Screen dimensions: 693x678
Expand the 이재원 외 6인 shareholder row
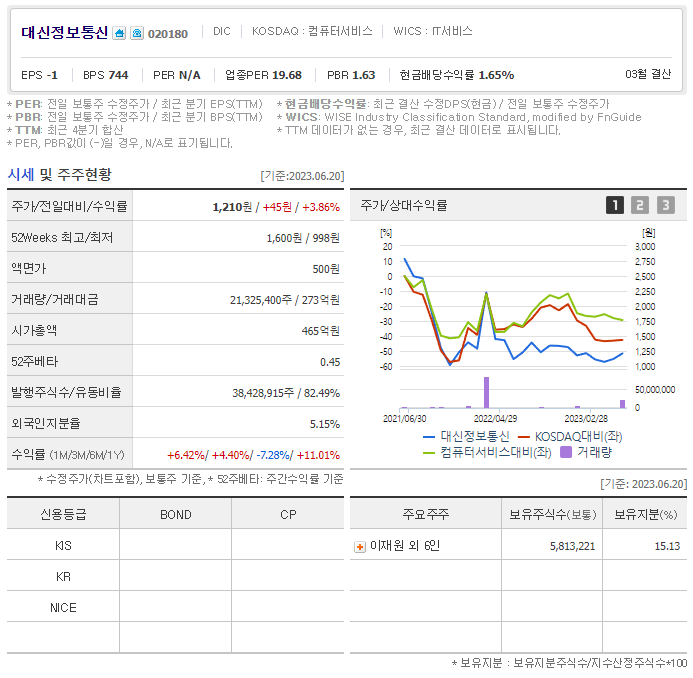pyautogui.click(x=360, y=547)
